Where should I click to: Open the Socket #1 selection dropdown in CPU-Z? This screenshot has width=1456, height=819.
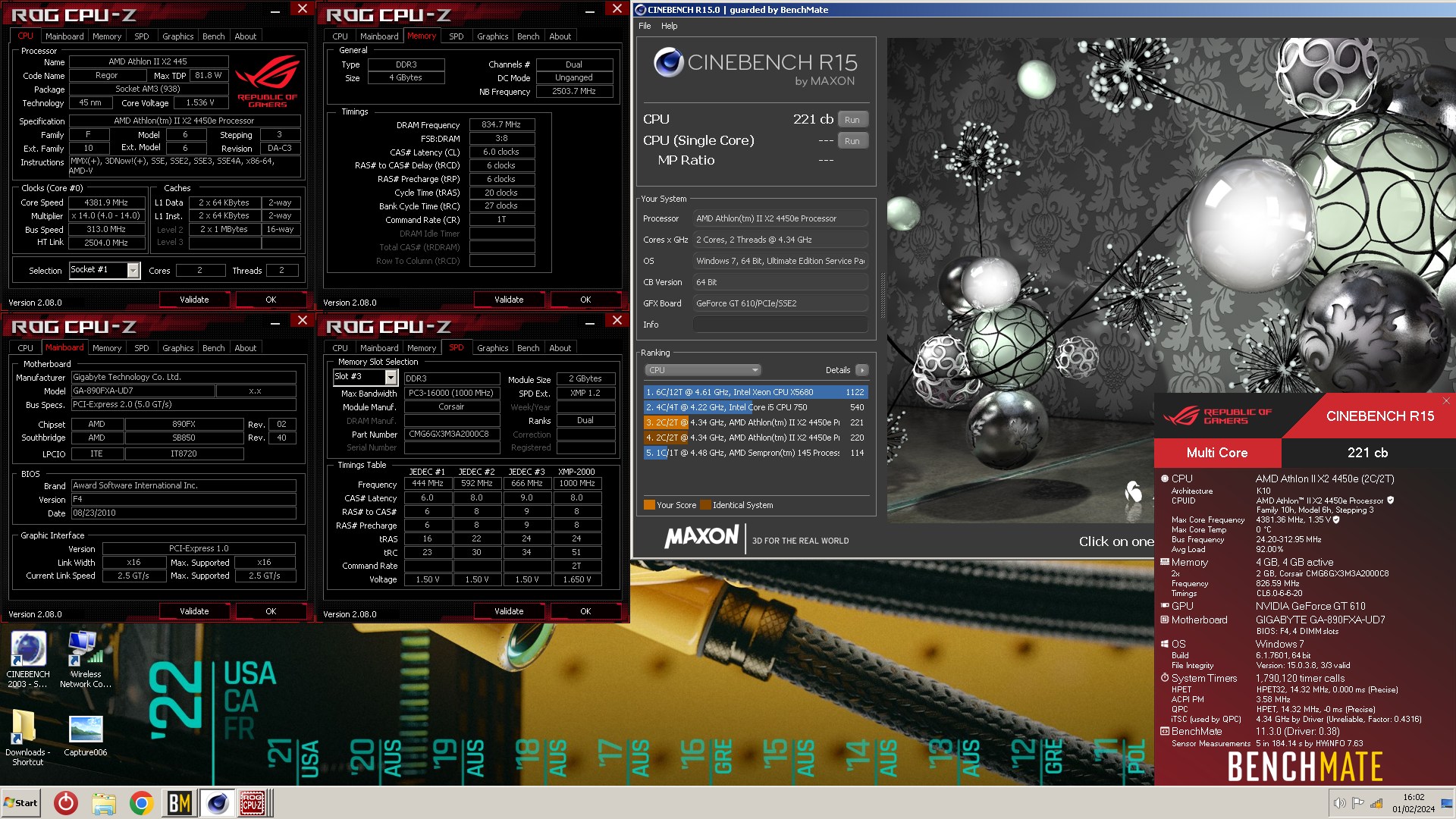coord(133,271)
